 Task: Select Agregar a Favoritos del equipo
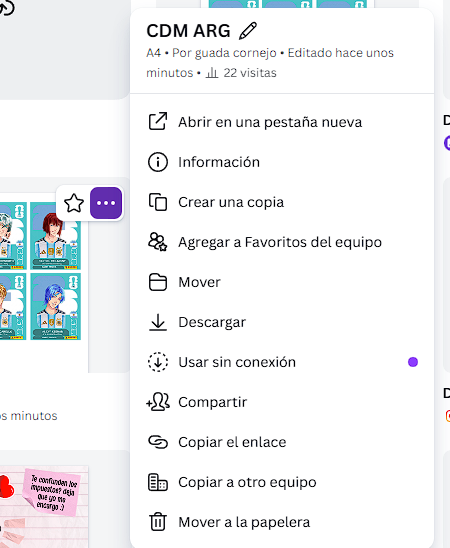282,242
